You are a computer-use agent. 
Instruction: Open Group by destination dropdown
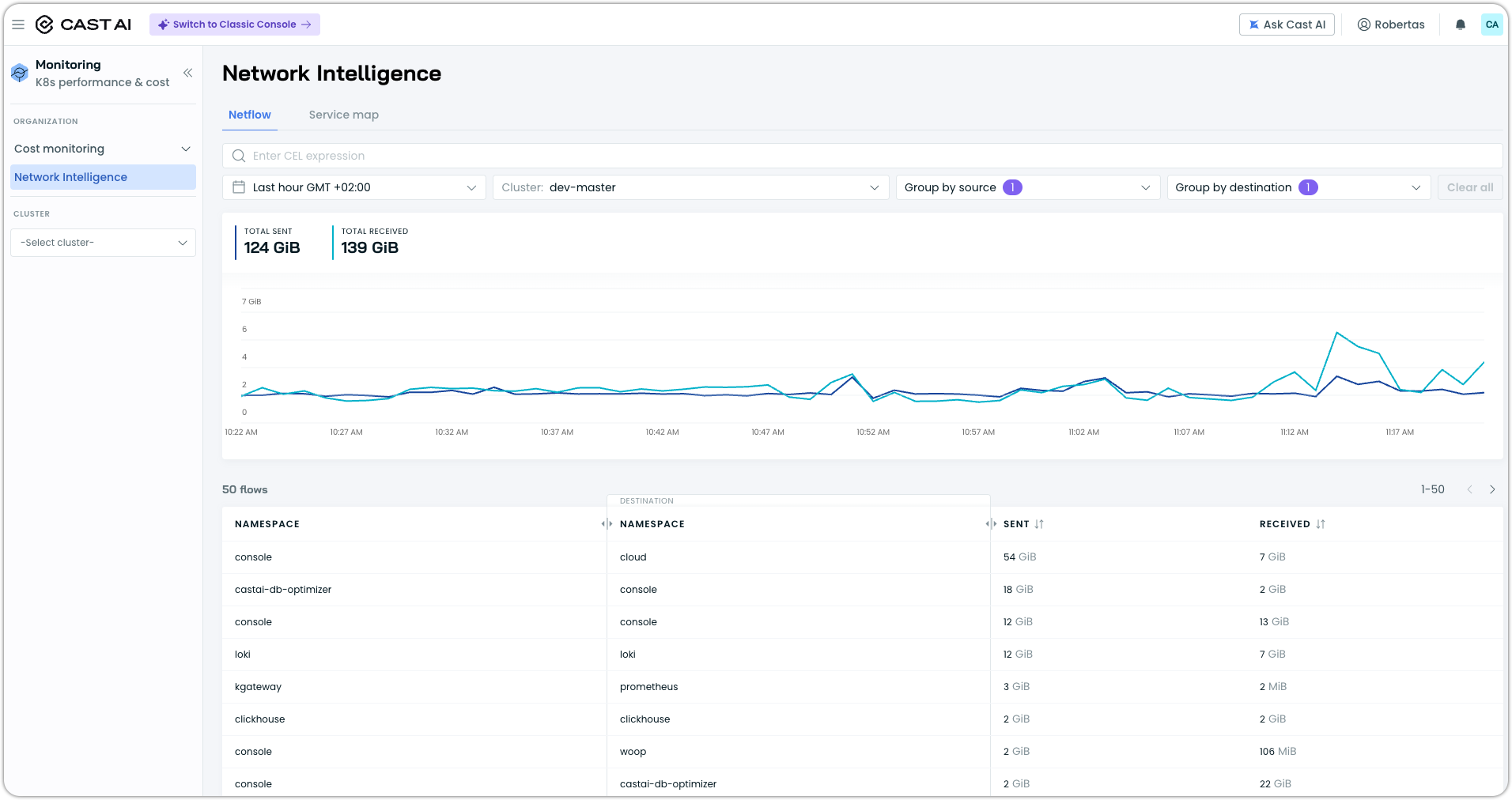click(x=1298, y=187)
